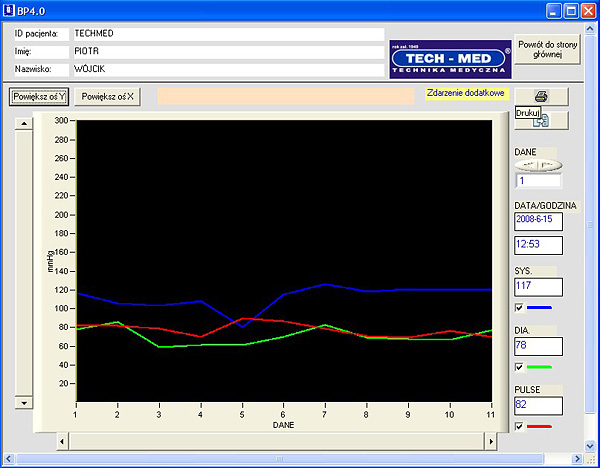Click the BP4.0 title bar app icon
The height and width of the screenshot is (468, 600).
point(8,10)
